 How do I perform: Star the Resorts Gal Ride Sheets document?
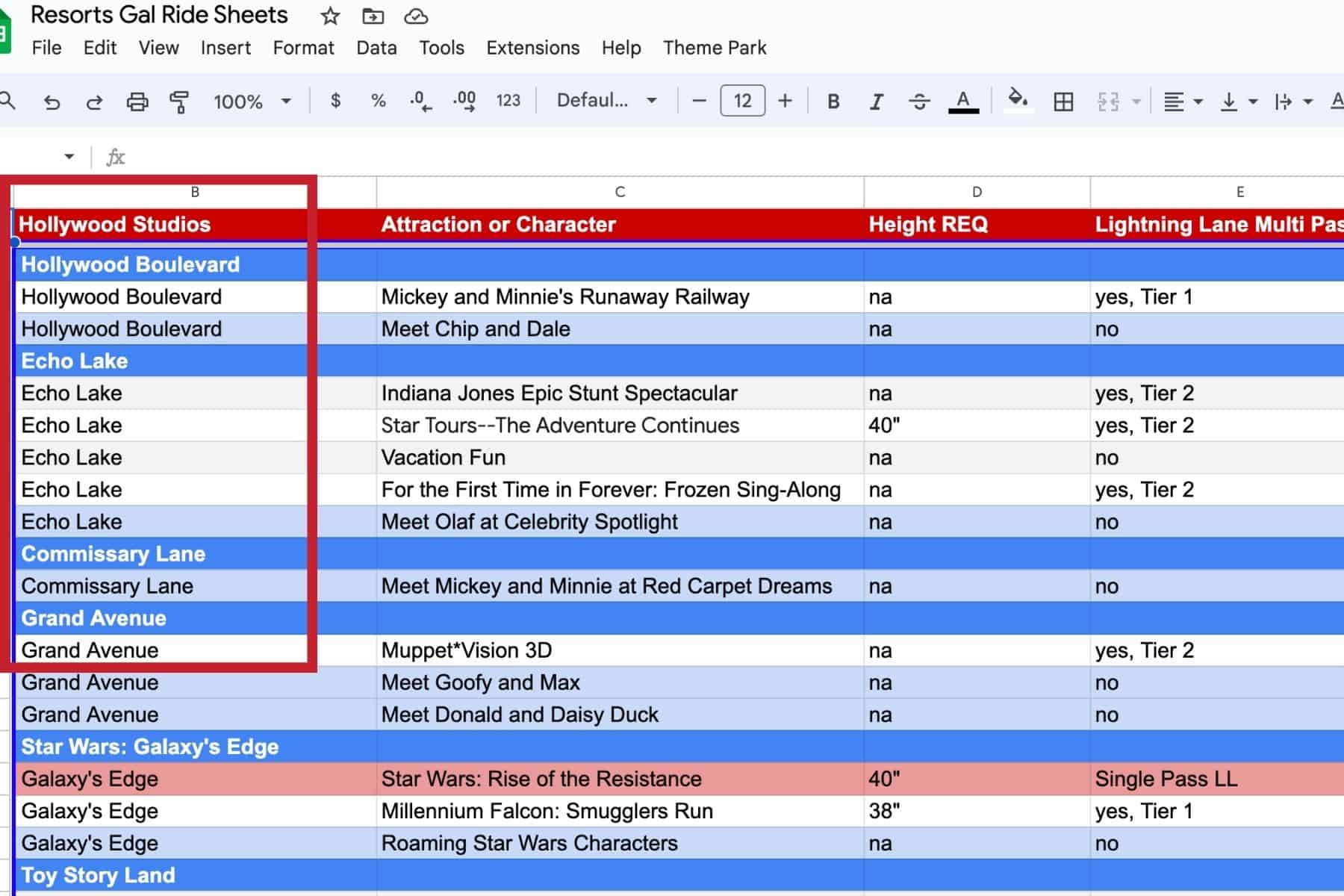coord(330,16)
